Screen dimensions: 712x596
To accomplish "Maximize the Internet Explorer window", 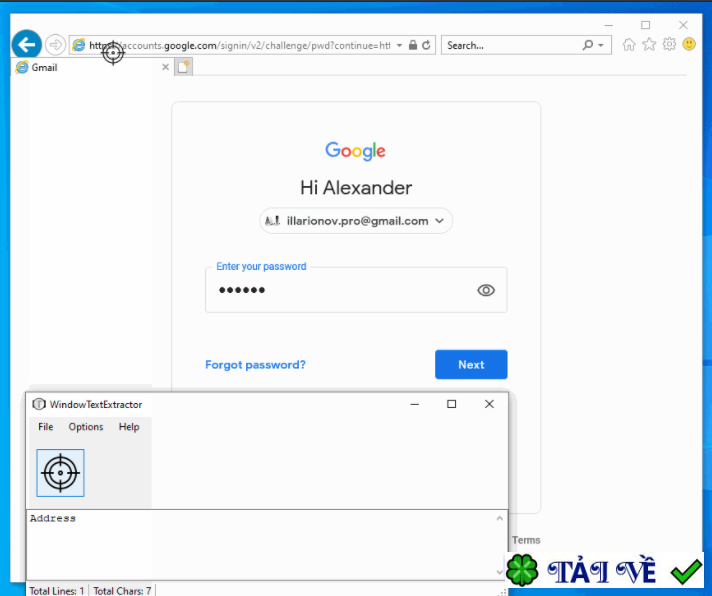I will 645,25.
